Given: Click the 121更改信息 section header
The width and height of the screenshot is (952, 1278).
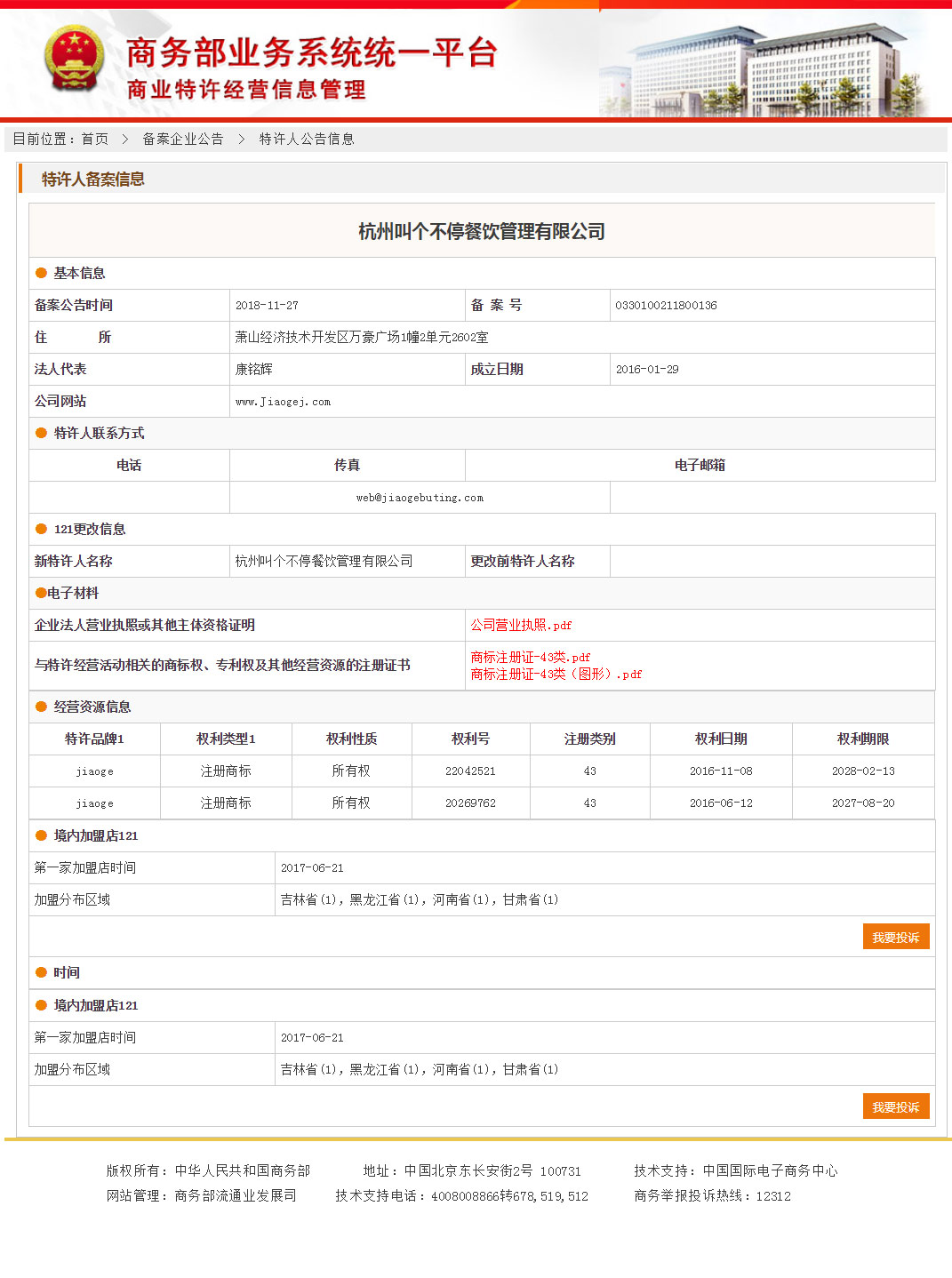Looking at the screenshot, I should tap(90, 529).
